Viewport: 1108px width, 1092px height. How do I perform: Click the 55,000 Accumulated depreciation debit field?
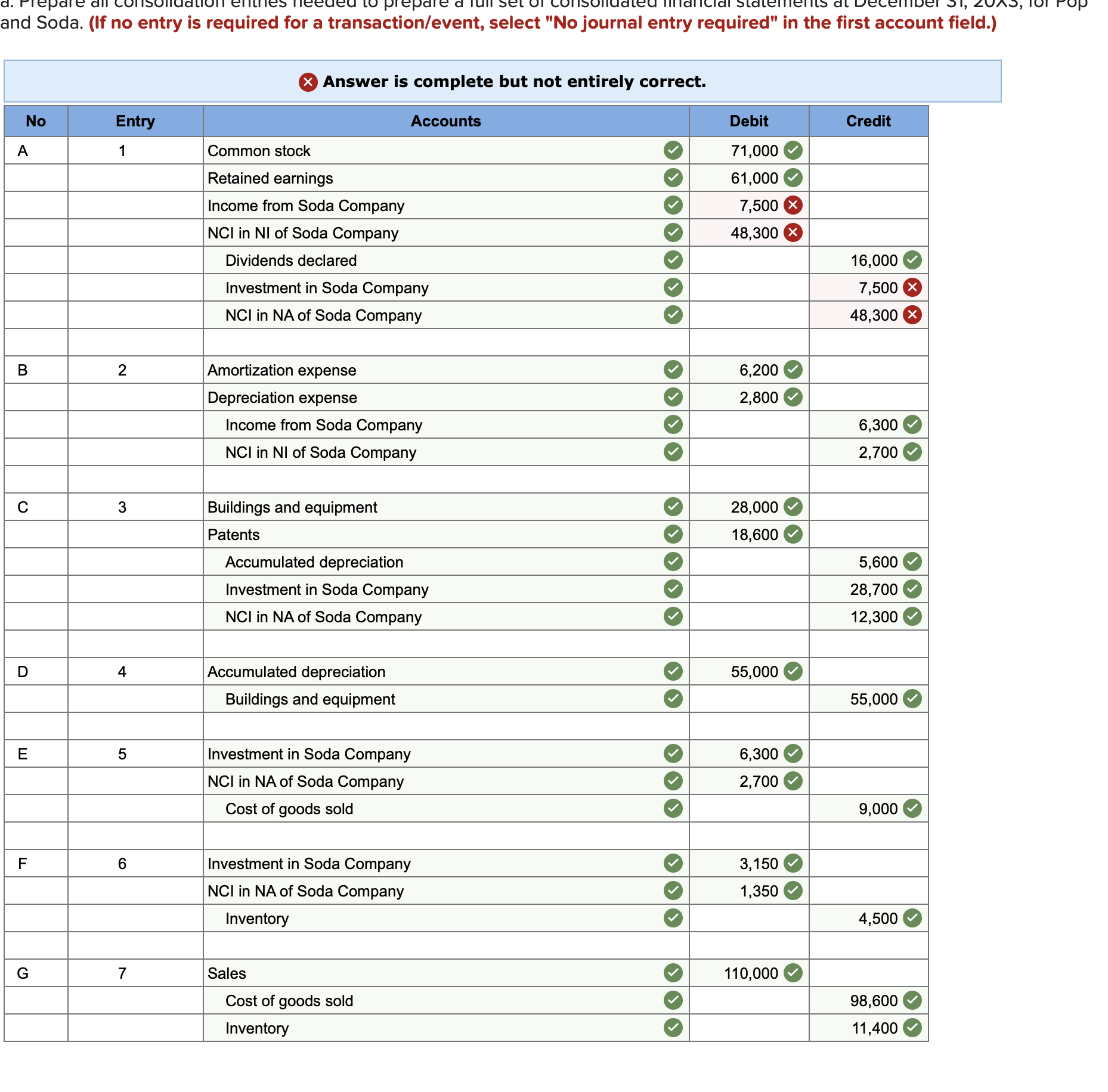(x=748, y=671)
